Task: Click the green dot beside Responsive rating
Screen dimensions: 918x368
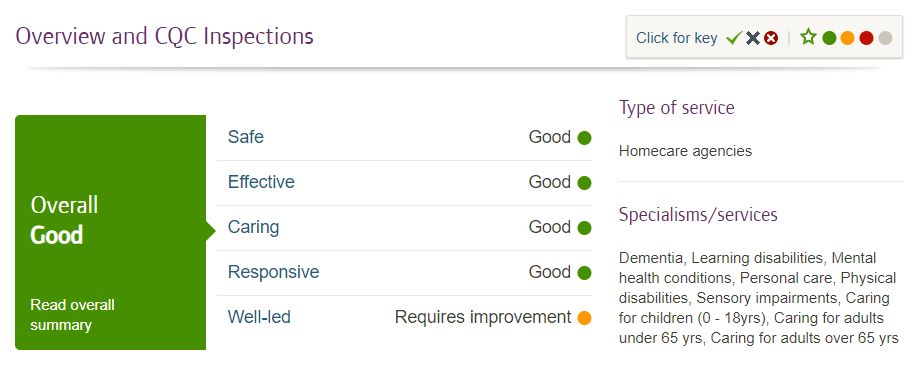Action: click(584, 273)
